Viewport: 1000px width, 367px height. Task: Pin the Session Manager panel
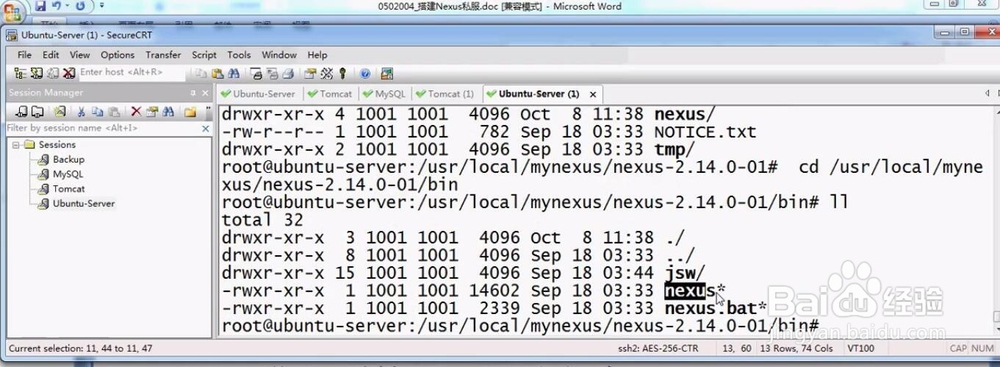coord(193,93)
